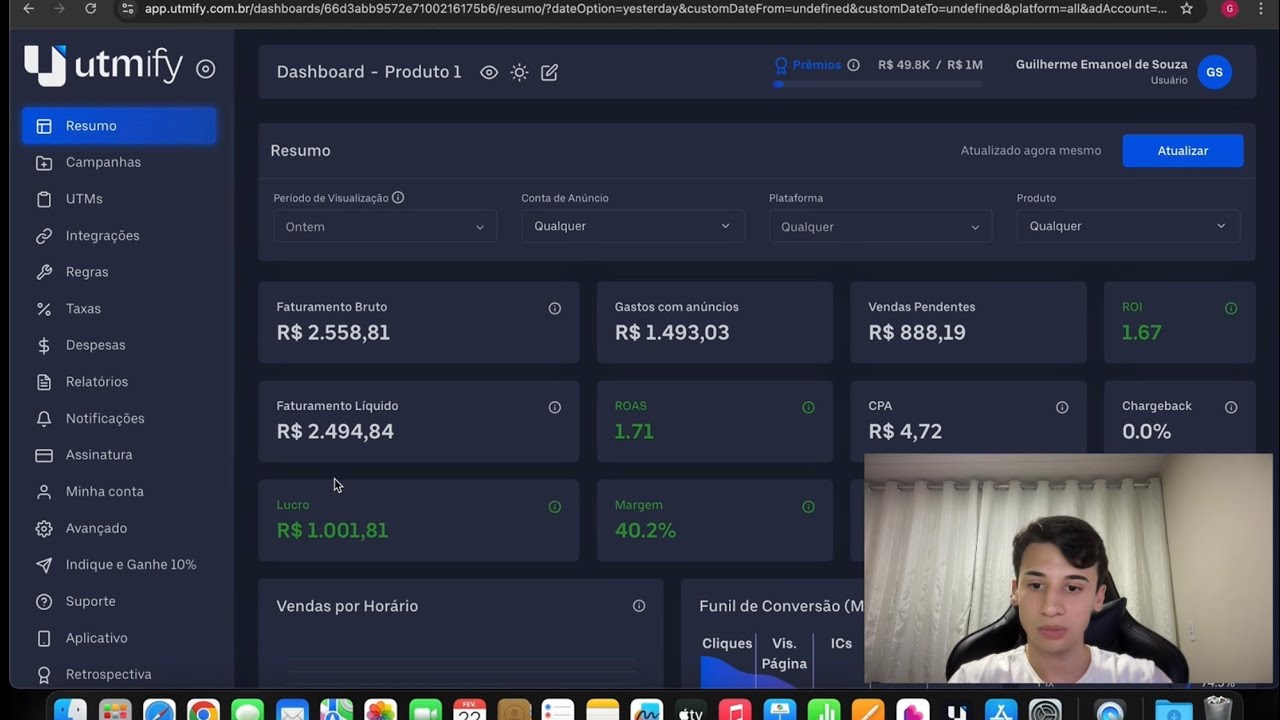
Task: Click the UTMs clipboard icon
Action: pyautogui.click(x=44, y=199)
